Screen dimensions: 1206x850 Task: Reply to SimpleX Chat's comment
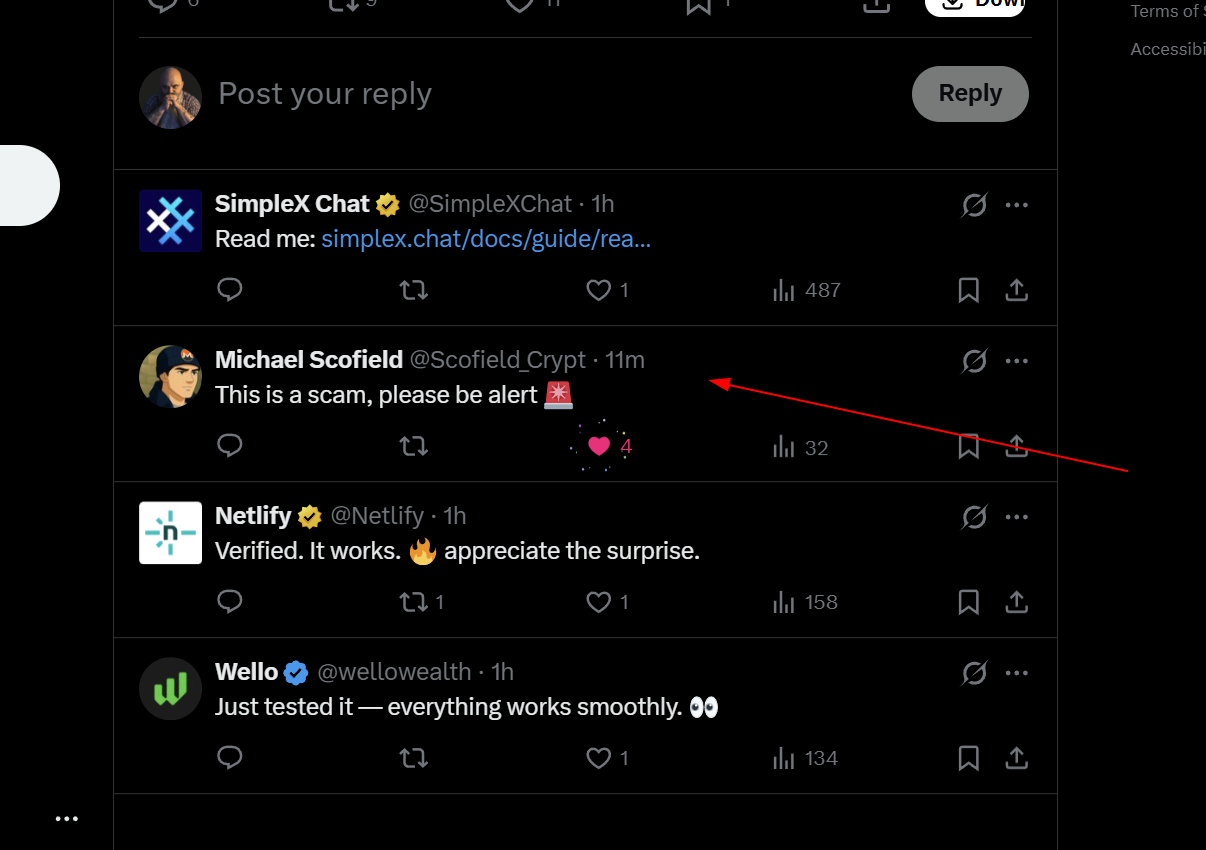[230, 290]
